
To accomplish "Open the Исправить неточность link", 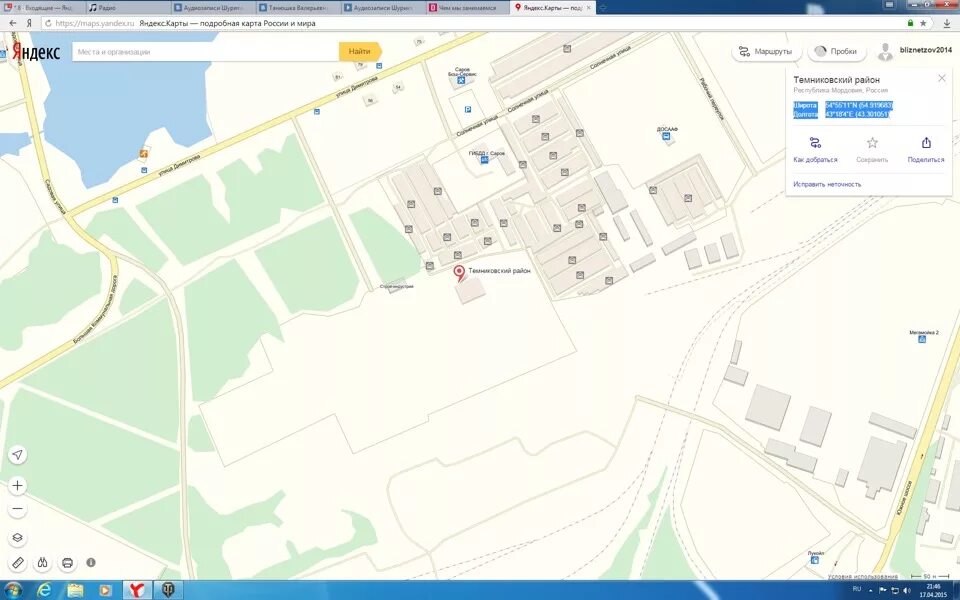I will 827,184.
